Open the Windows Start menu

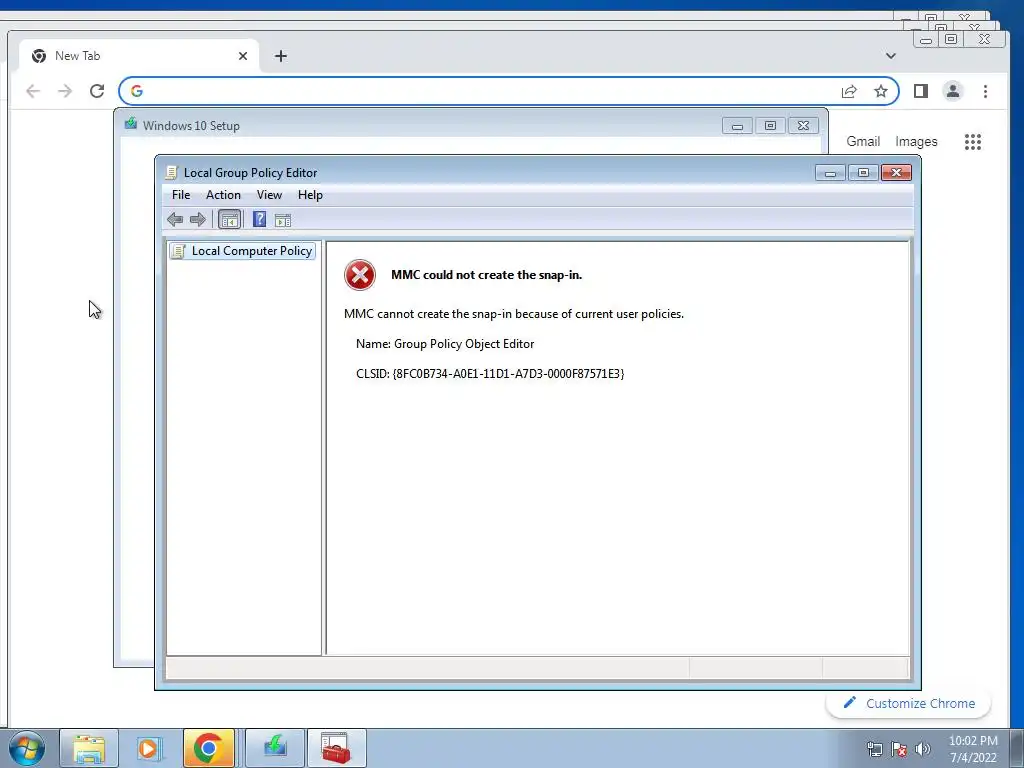tap(27, 748)
